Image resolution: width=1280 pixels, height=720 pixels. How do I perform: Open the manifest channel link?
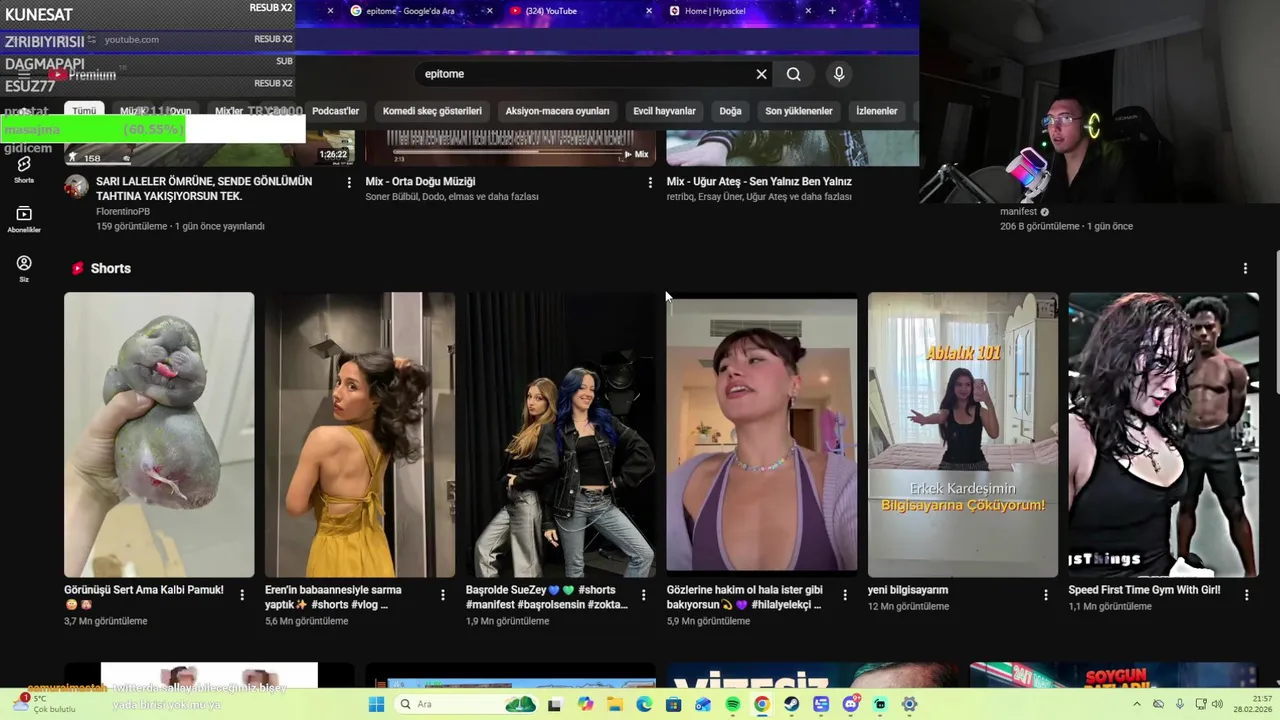click(x=1019, y=212)
